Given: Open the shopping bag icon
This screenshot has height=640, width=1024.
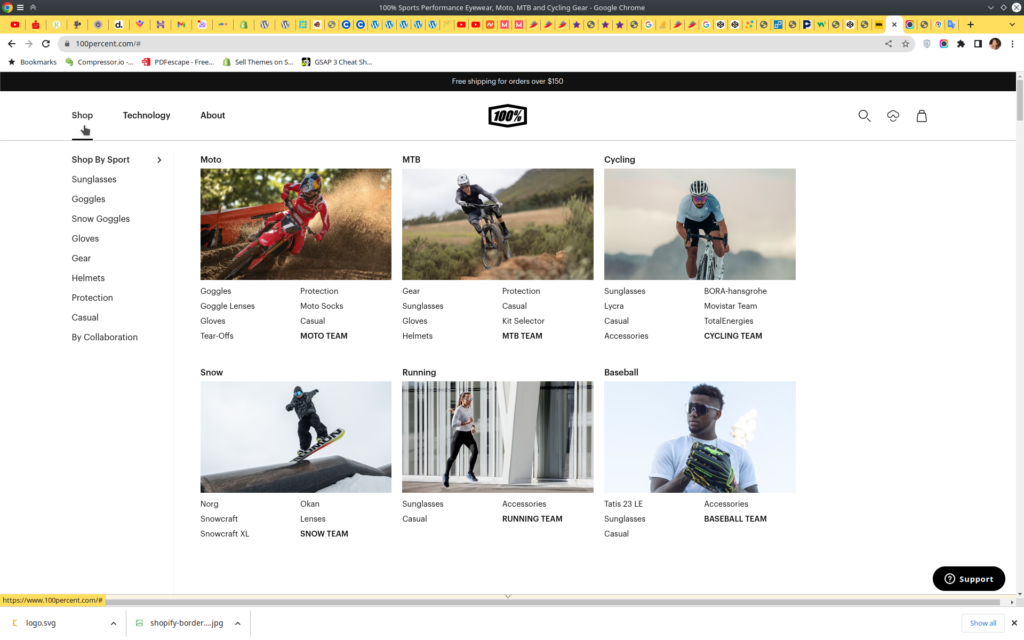Looking at the screenshot, I should click(x=921, y=116).
